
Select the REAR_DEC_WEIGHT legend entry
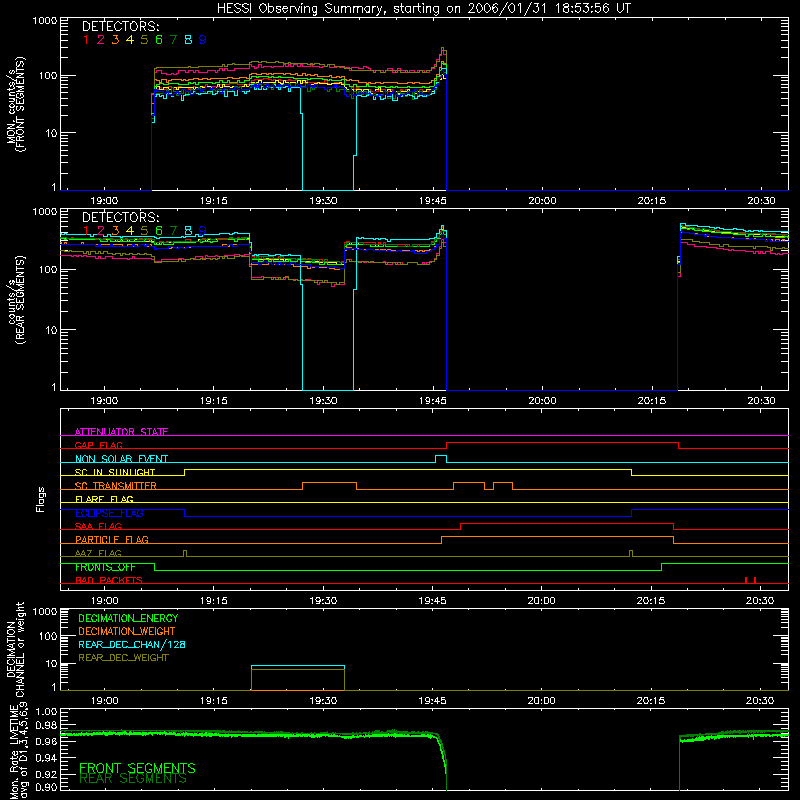[123, 658]
